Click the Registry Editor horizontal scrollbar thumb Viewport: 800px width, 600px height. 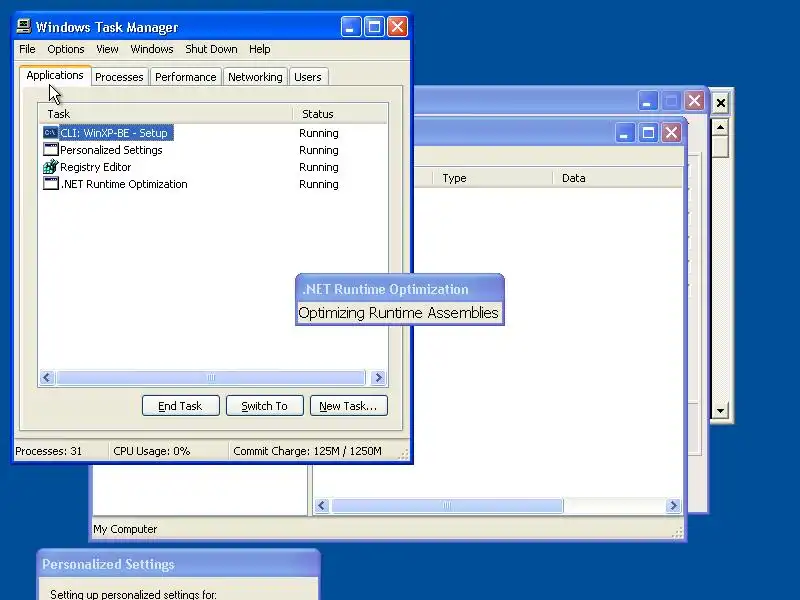(x=447, y=506)
